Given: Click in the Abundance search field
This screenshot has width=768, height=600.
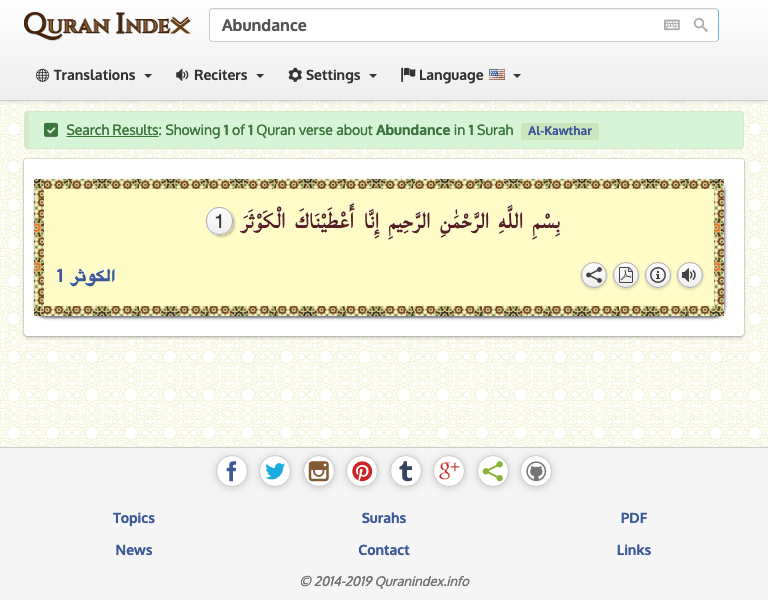Looking at the screenshot, I should coord(430,25).
